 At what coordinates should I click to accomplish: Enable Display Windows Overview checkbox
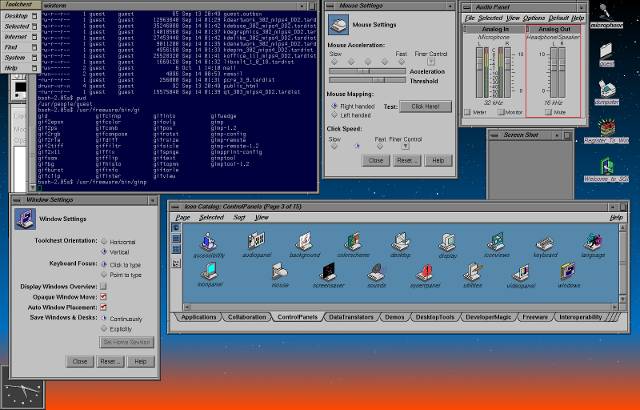[102, 286]
